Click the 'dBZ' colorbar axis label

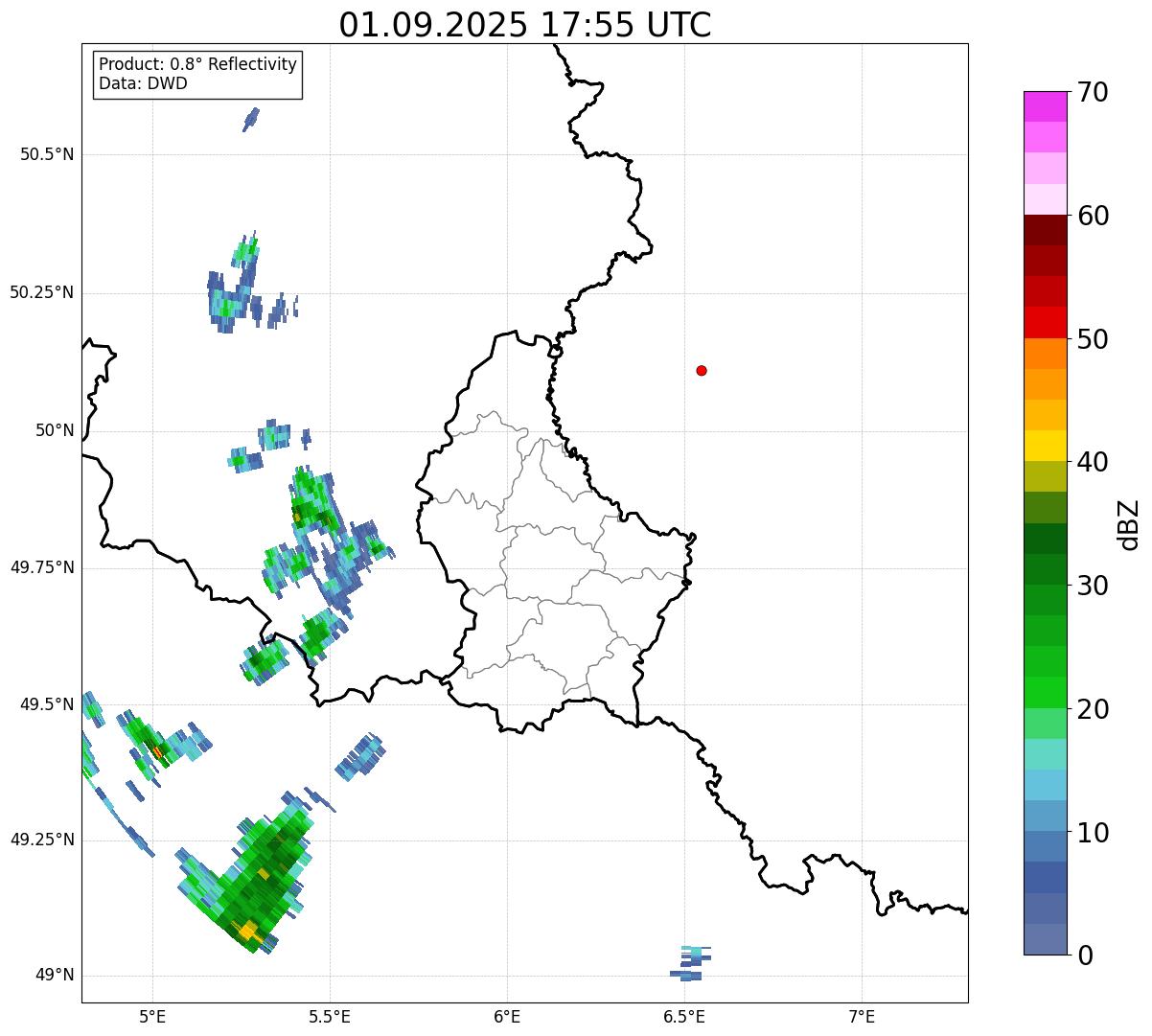[x=1129, y=524]
